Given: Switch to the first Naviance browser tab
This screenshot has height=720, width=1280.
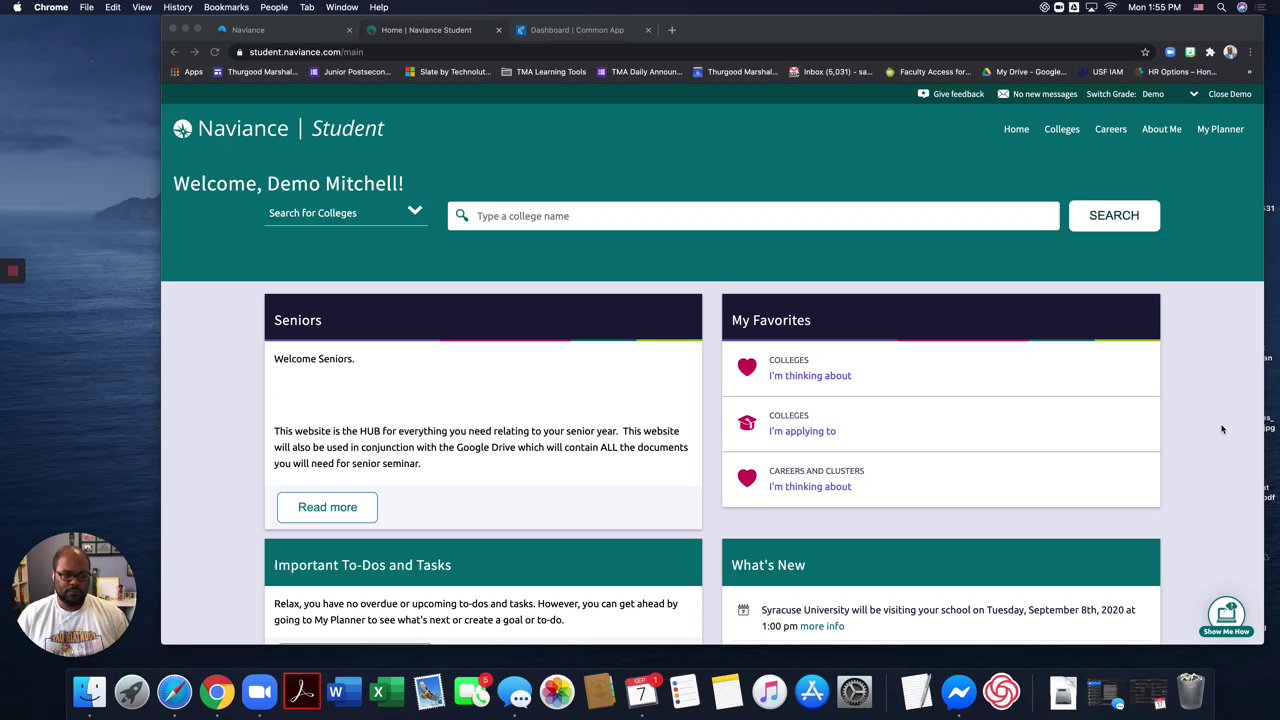Looking at the screenshot, I should (283, 30).
